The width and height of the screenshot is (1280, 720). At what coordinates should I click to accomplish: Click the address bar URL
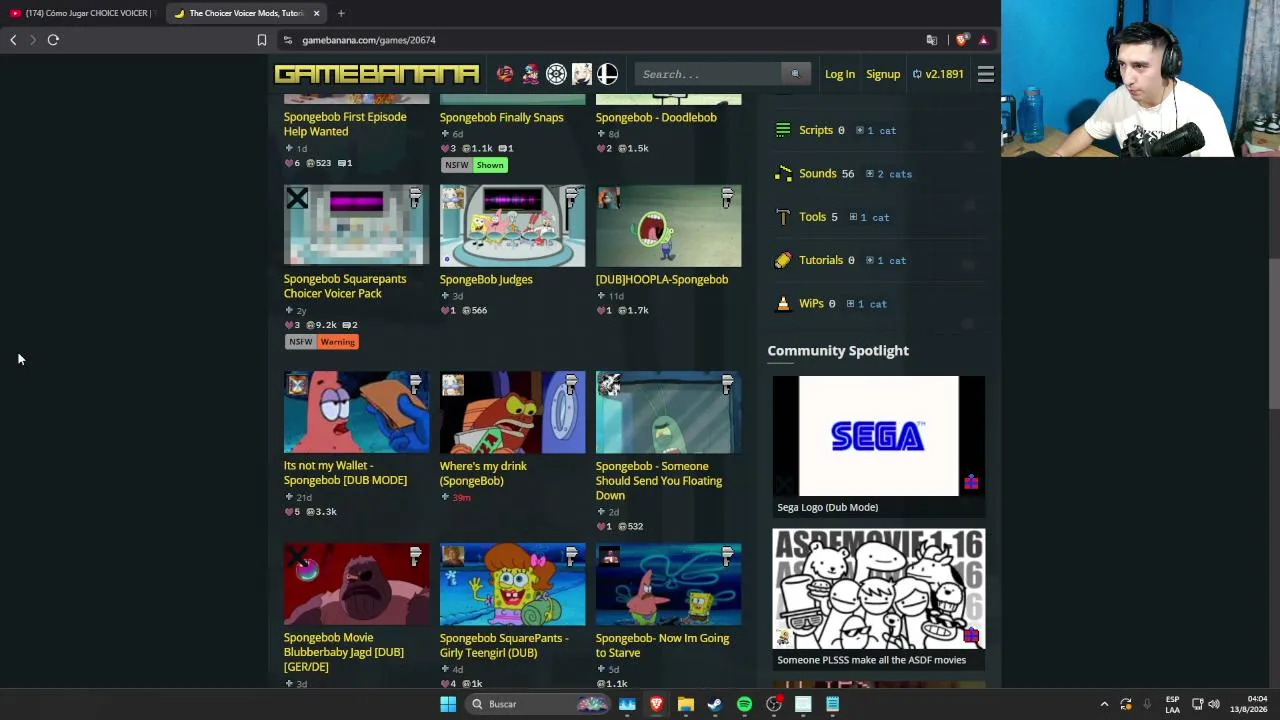point(369,40)
